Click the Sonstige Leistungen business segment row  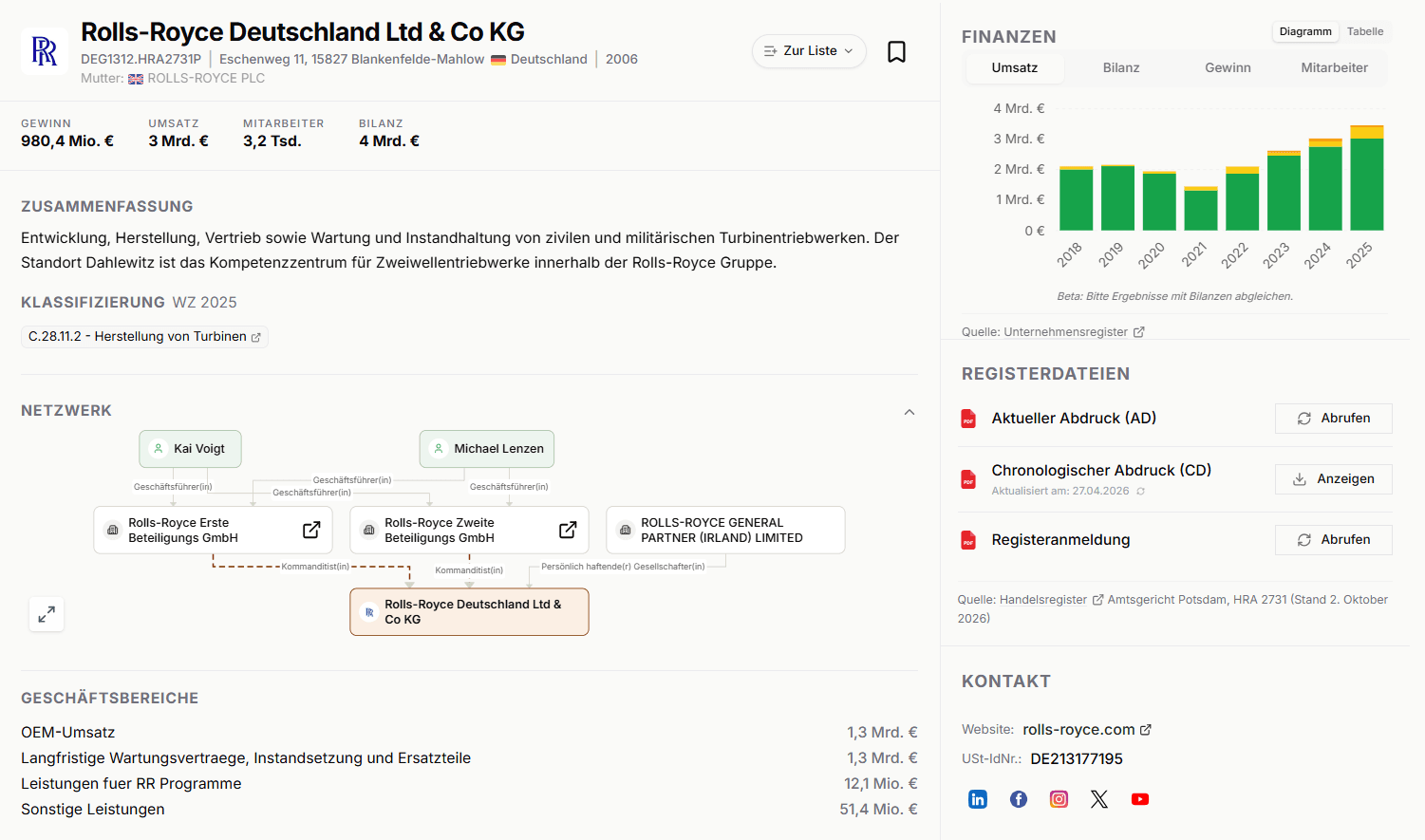pos(469,810)
